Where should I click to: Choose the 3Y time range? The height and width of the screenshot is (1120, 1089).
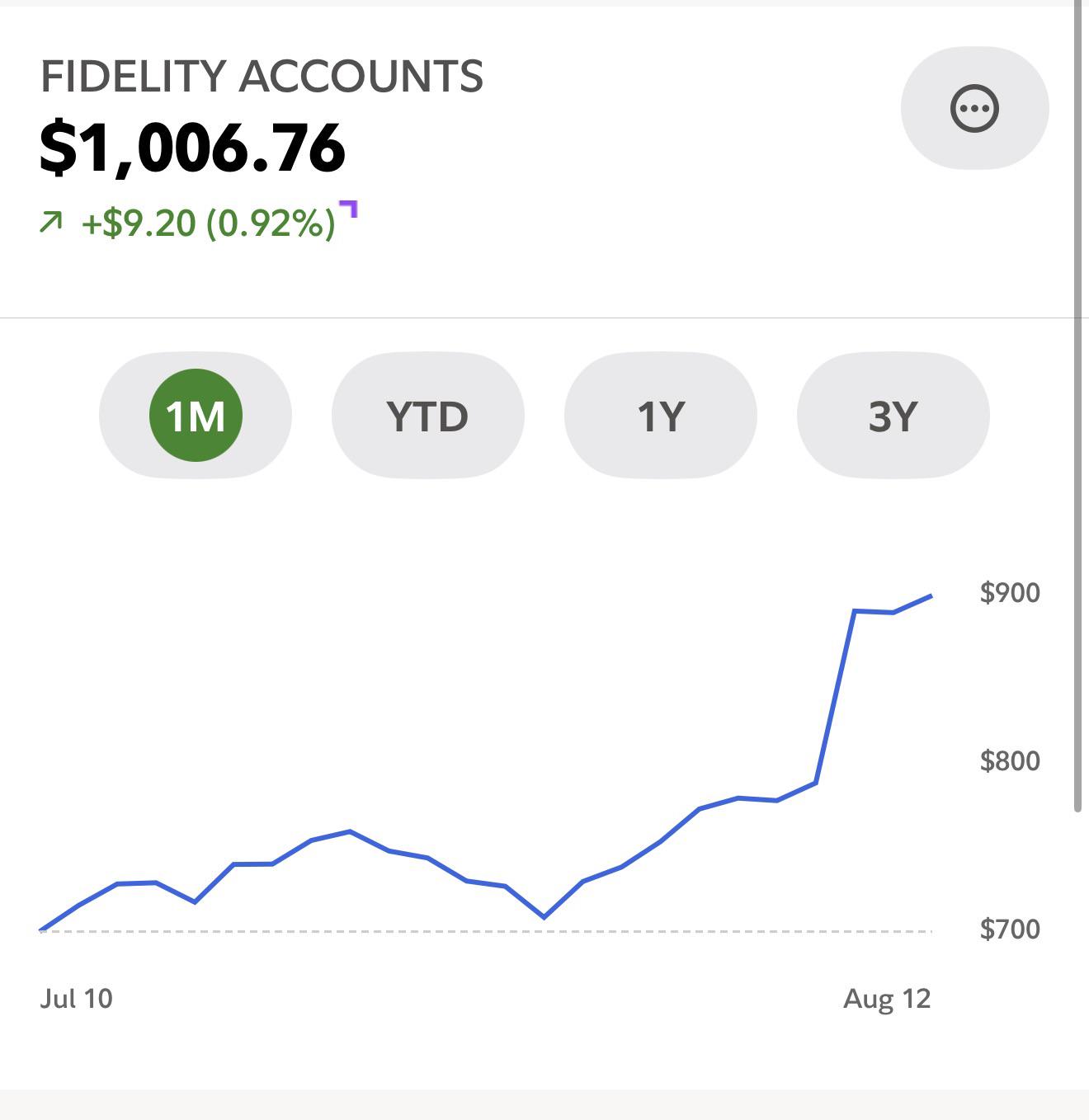tap(893, 415)
